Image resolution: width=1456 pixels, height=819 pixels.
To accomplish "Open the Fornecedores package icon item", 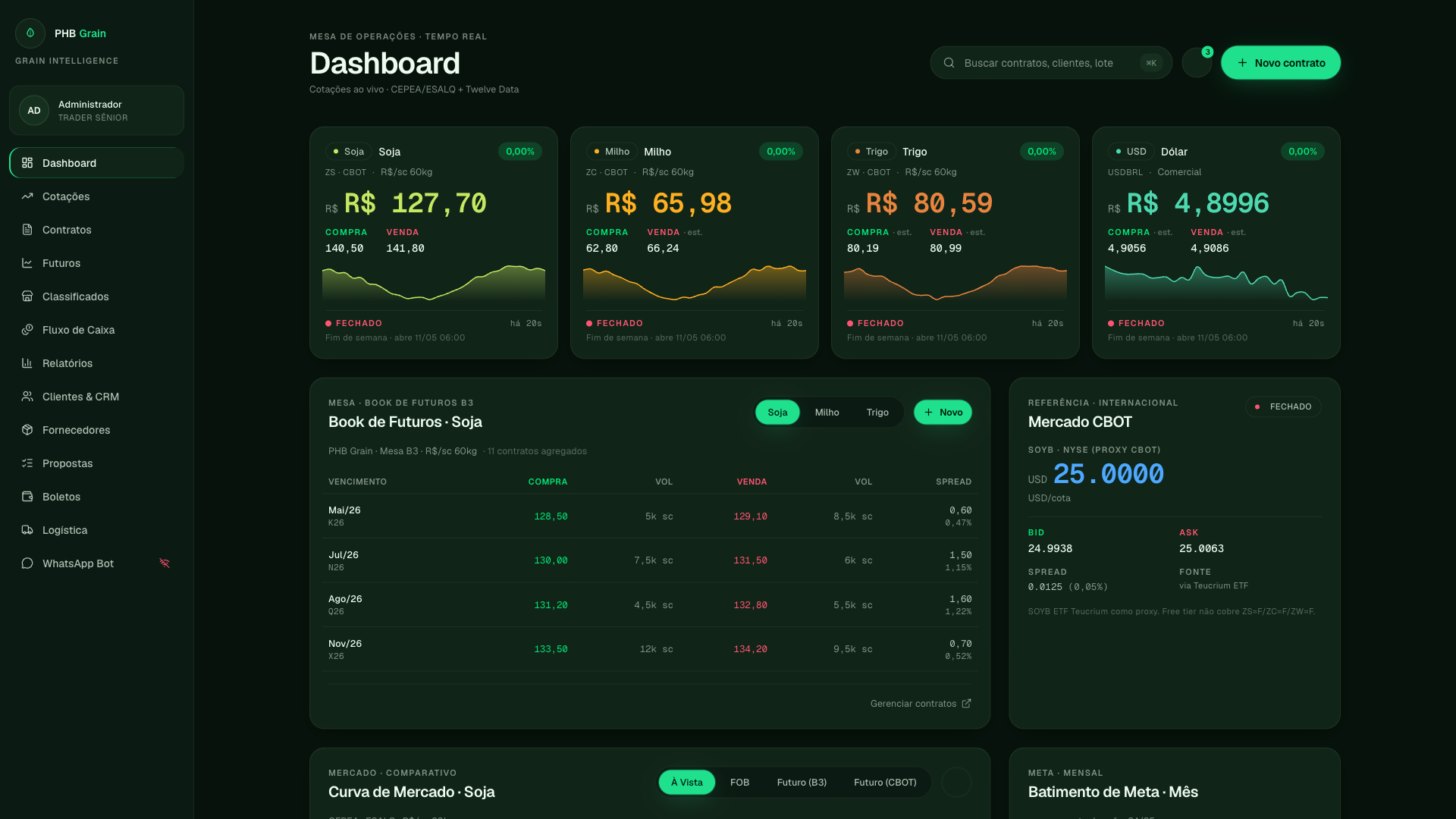I will point(27,430).
